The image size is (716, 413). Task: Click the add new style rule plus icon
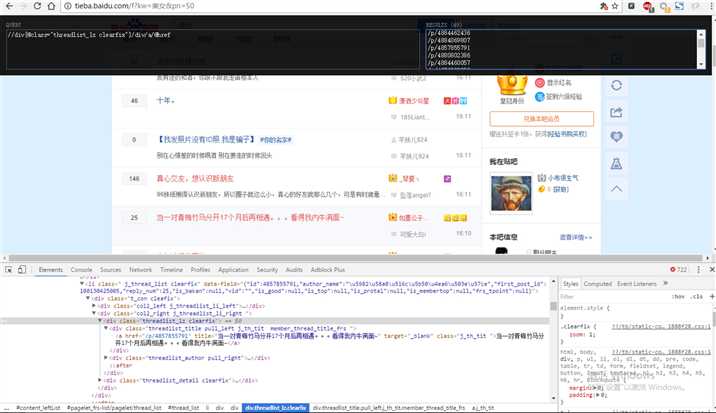[712, 296]
